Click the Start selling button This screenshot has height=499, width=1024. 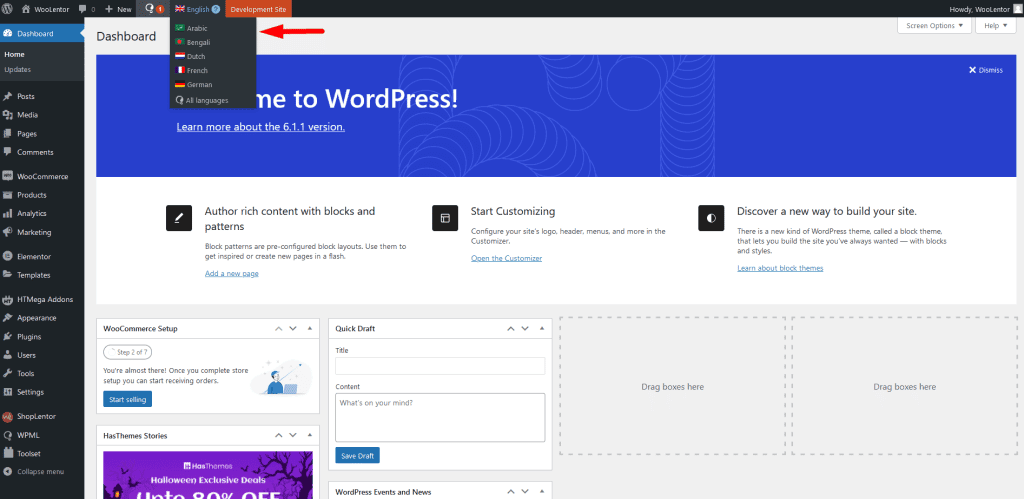127,399
